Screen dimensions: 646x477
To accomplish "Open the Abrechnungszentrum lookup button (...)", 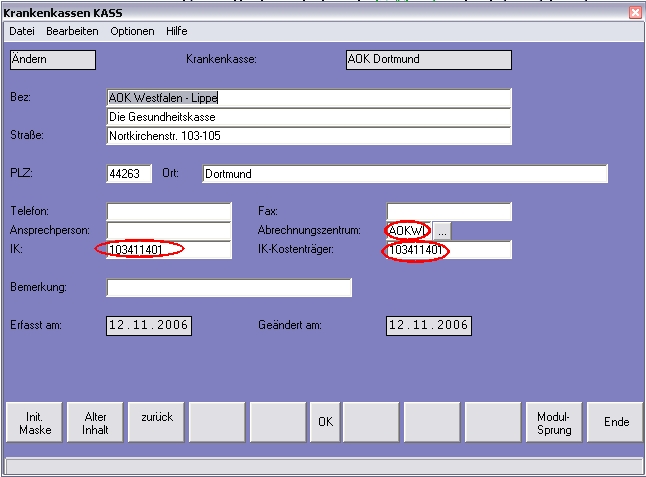I will (442, 231).
